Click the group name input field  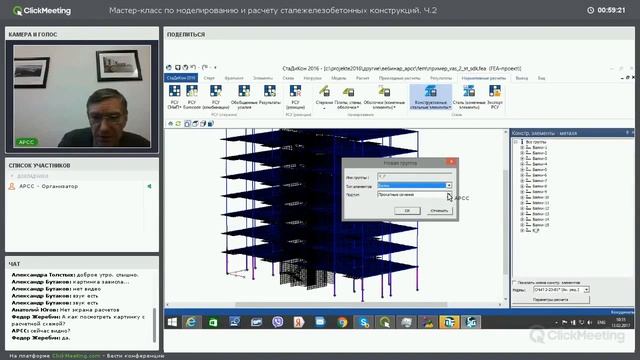pyautogui.click(x=414, y=177)
